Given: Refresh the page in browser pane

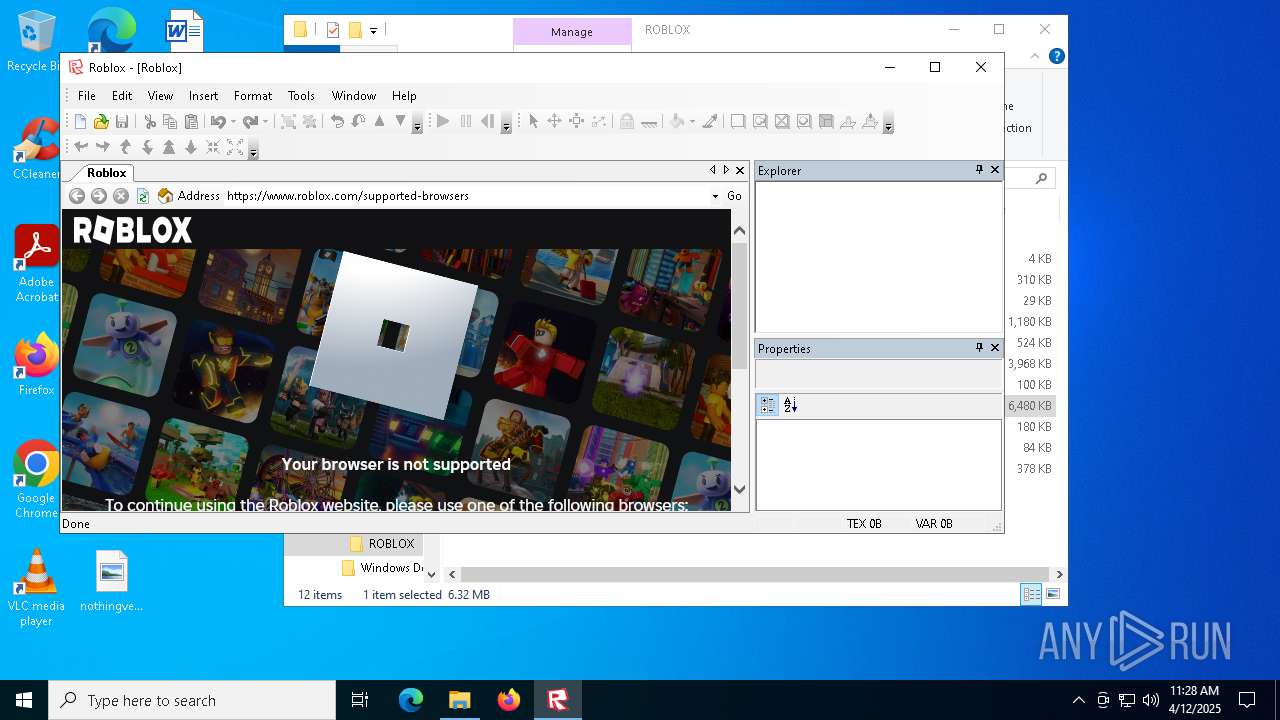Looking at the screenshot, I should [x=143, y=196].
